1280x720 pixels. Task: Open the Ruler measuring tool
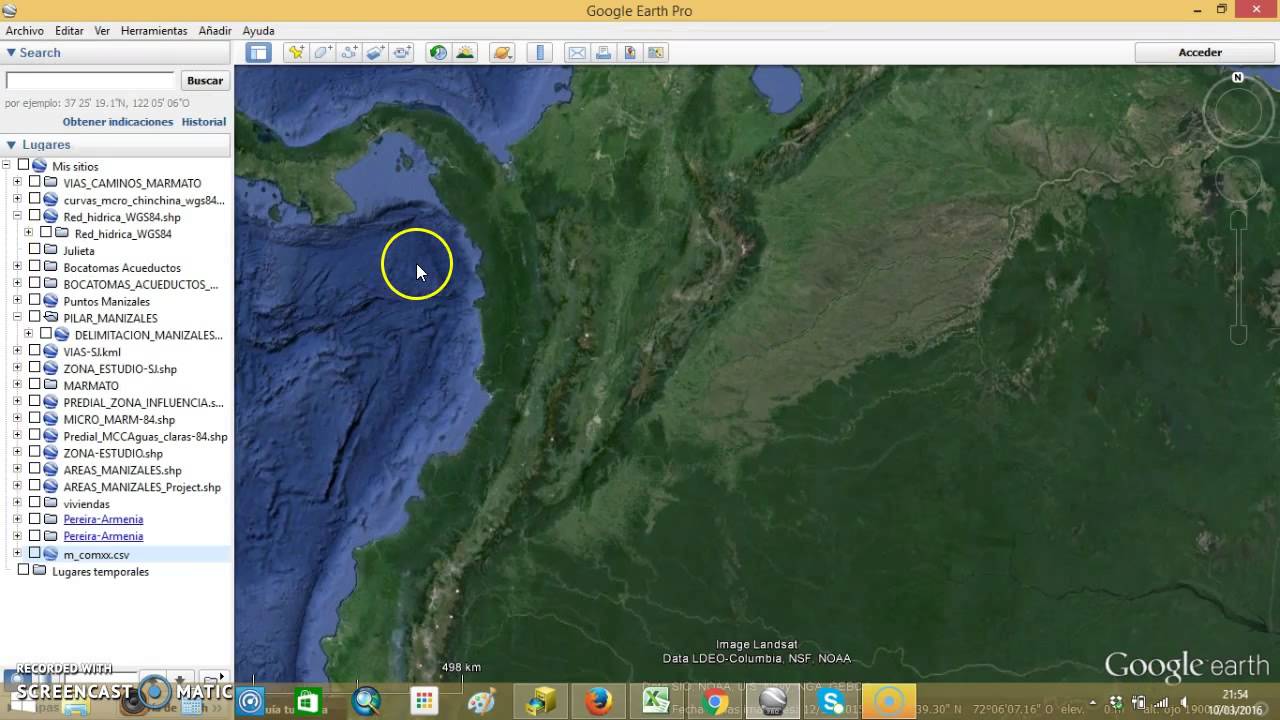[x=540, y=53]
